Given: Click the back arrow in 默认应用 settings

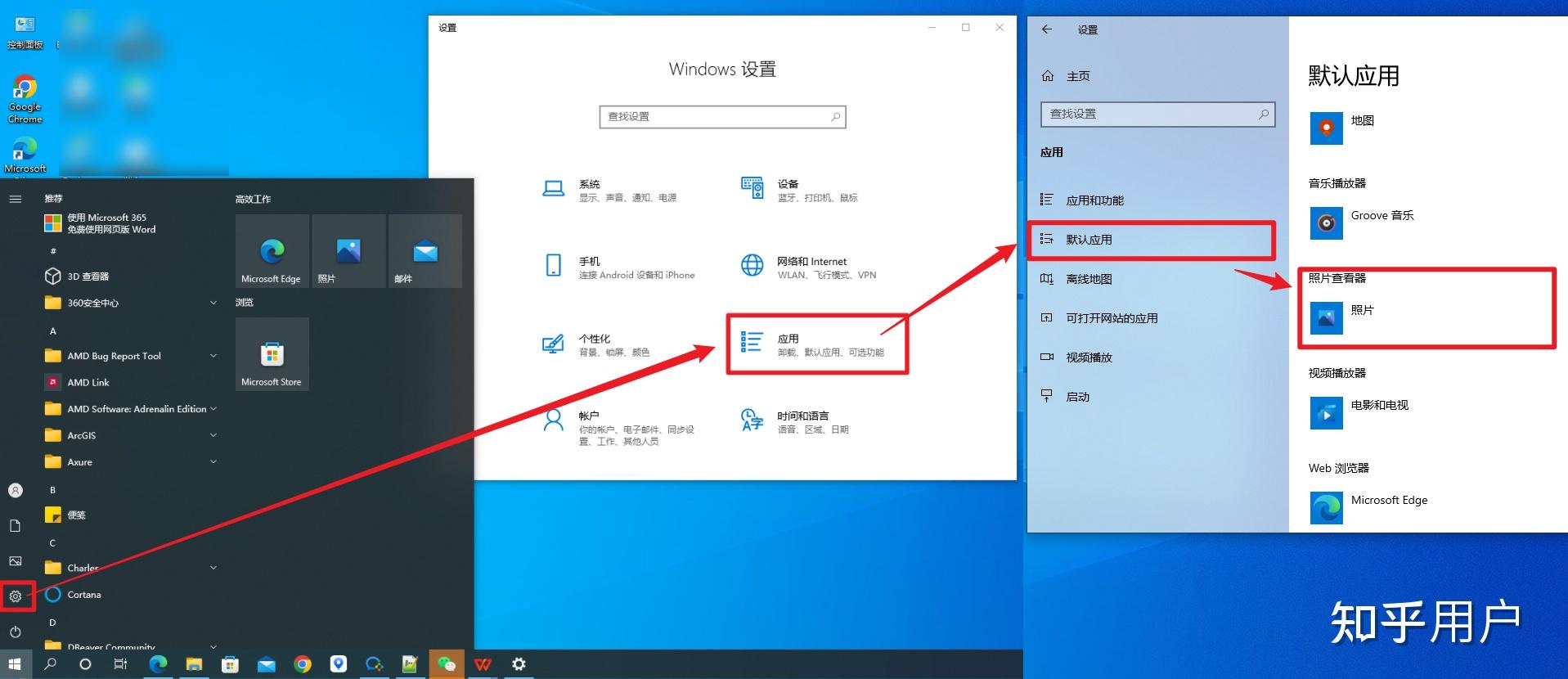Looking at the screenshot, I should [x=1047, y=29].
